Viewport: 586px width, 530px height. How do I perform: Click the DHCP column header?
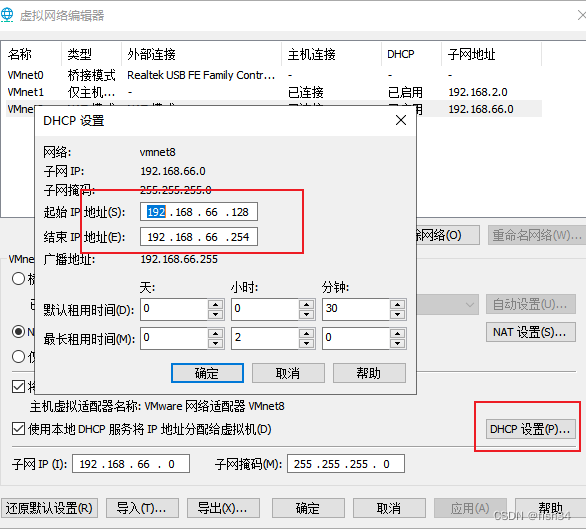(411, 54)
